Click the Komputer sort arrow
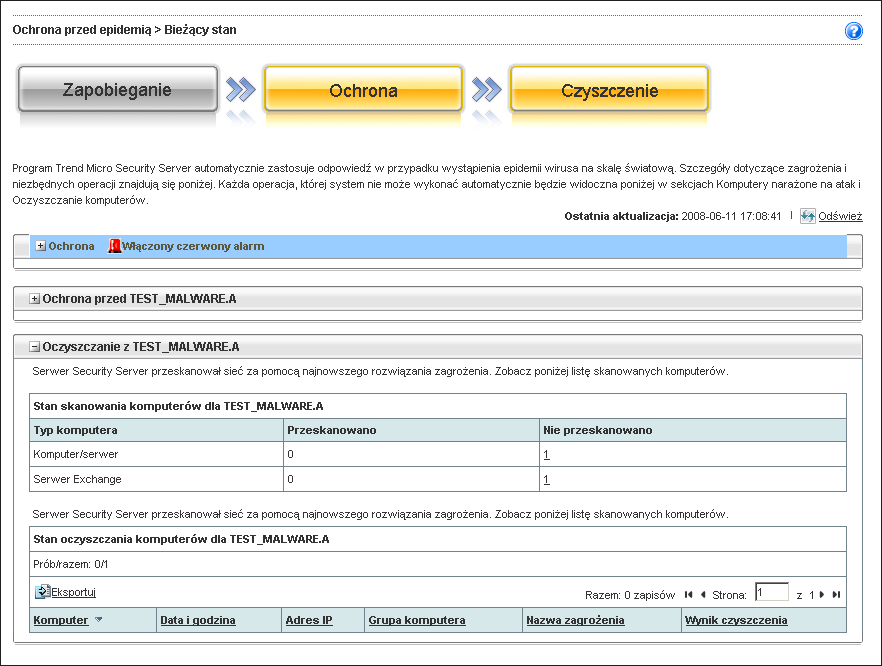882x666 pixels. pyautogui.click(x=98, y=619)
